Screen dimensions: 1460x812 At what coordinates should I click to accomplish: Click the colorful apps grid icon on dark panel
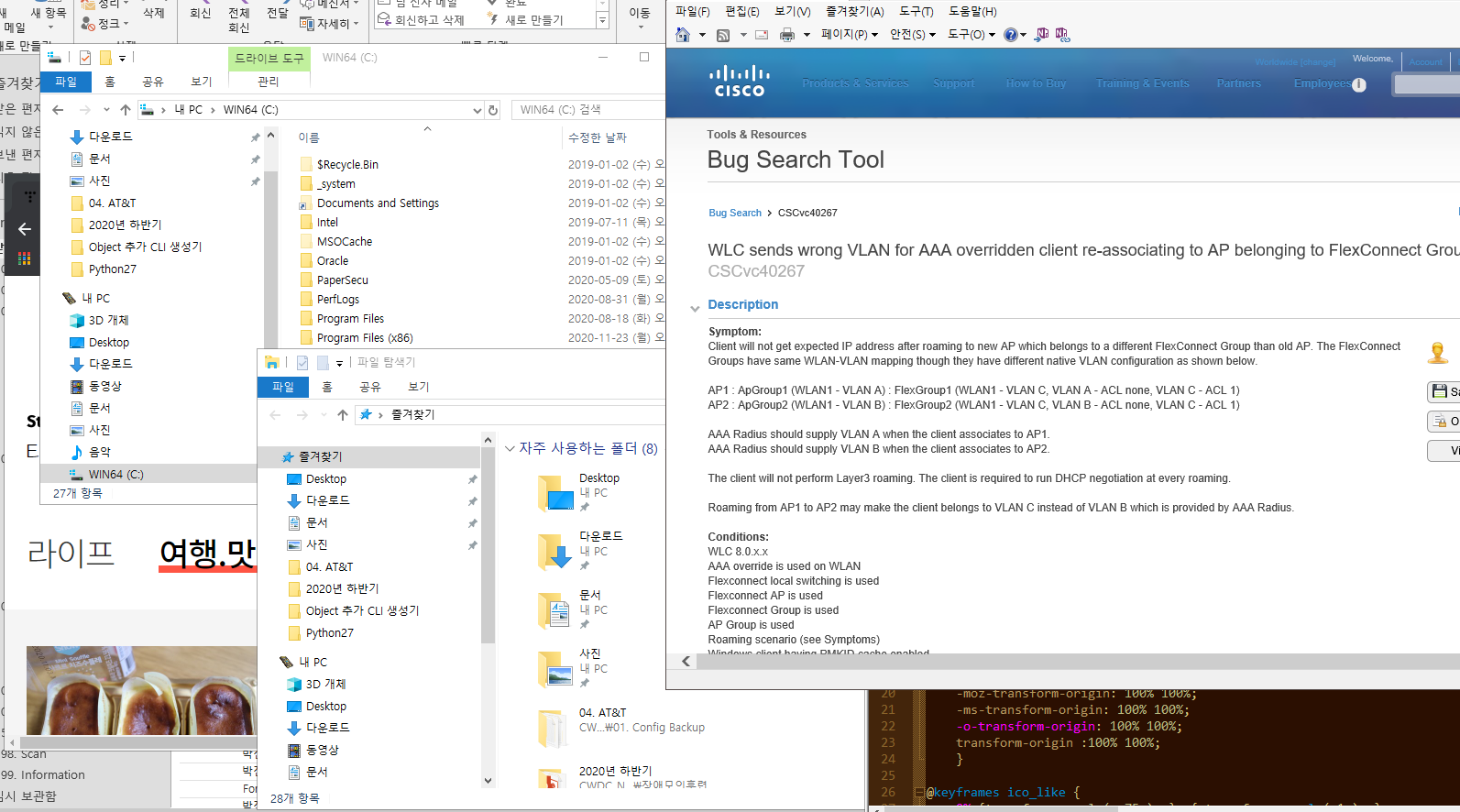point(25,258)
